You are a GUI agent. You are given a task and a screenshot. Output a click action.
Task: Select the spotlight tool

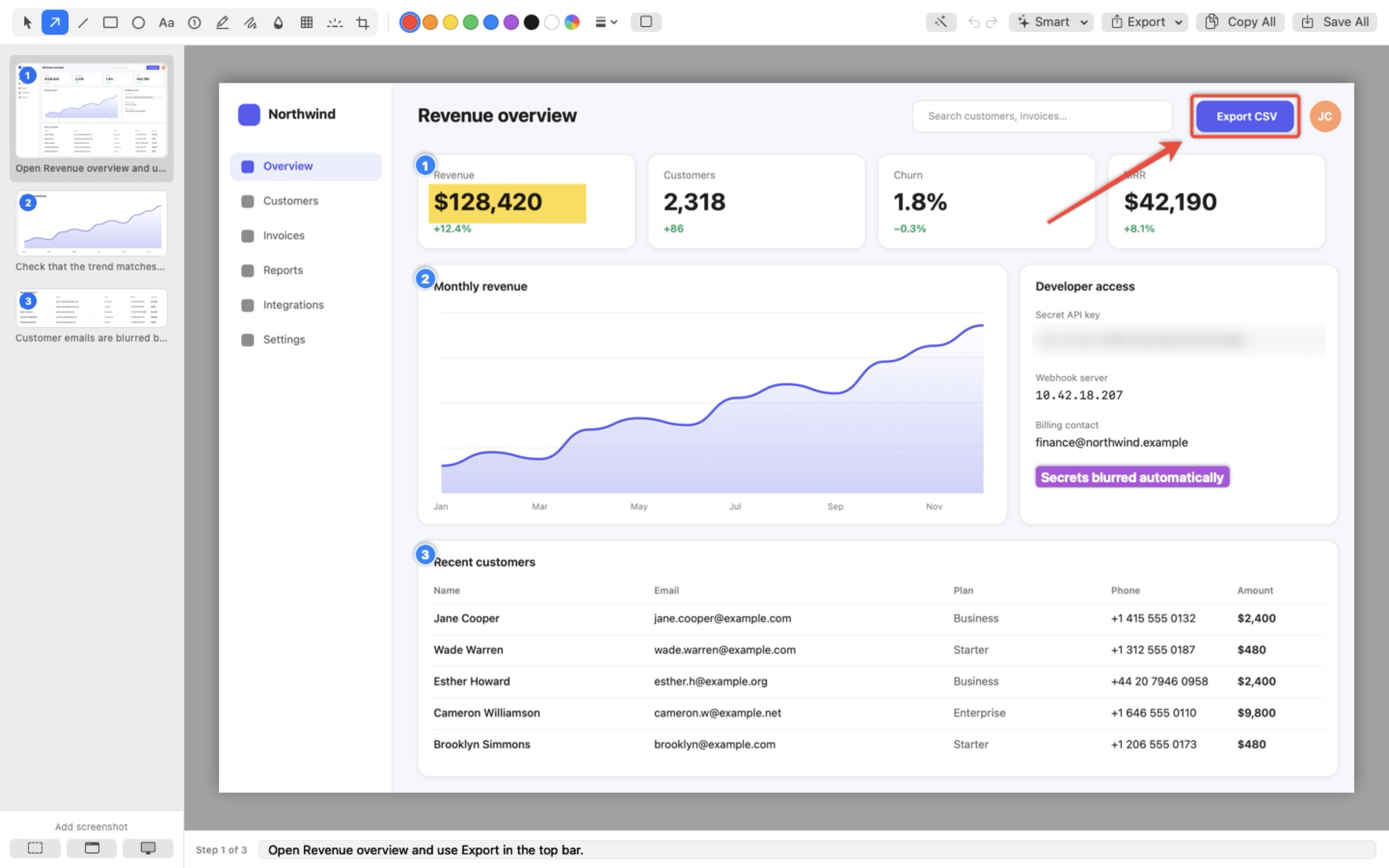335,22
